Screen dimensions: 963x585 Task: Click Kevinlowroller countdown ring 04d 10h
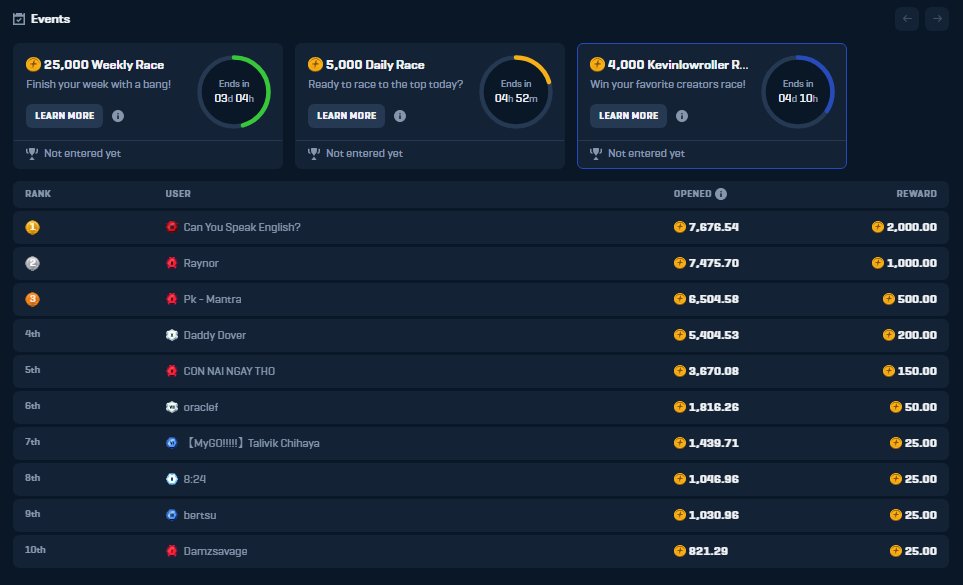click(x=798, y=91)
